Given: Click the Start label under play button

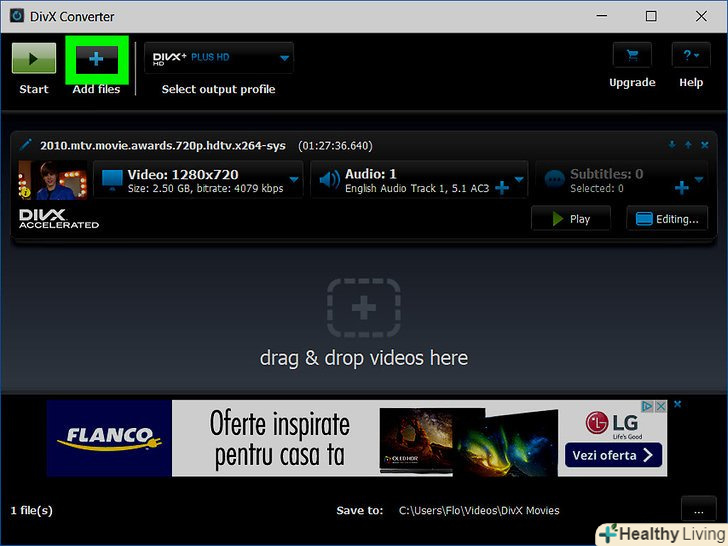Looking at the screenshot, I should click(34, 89).
